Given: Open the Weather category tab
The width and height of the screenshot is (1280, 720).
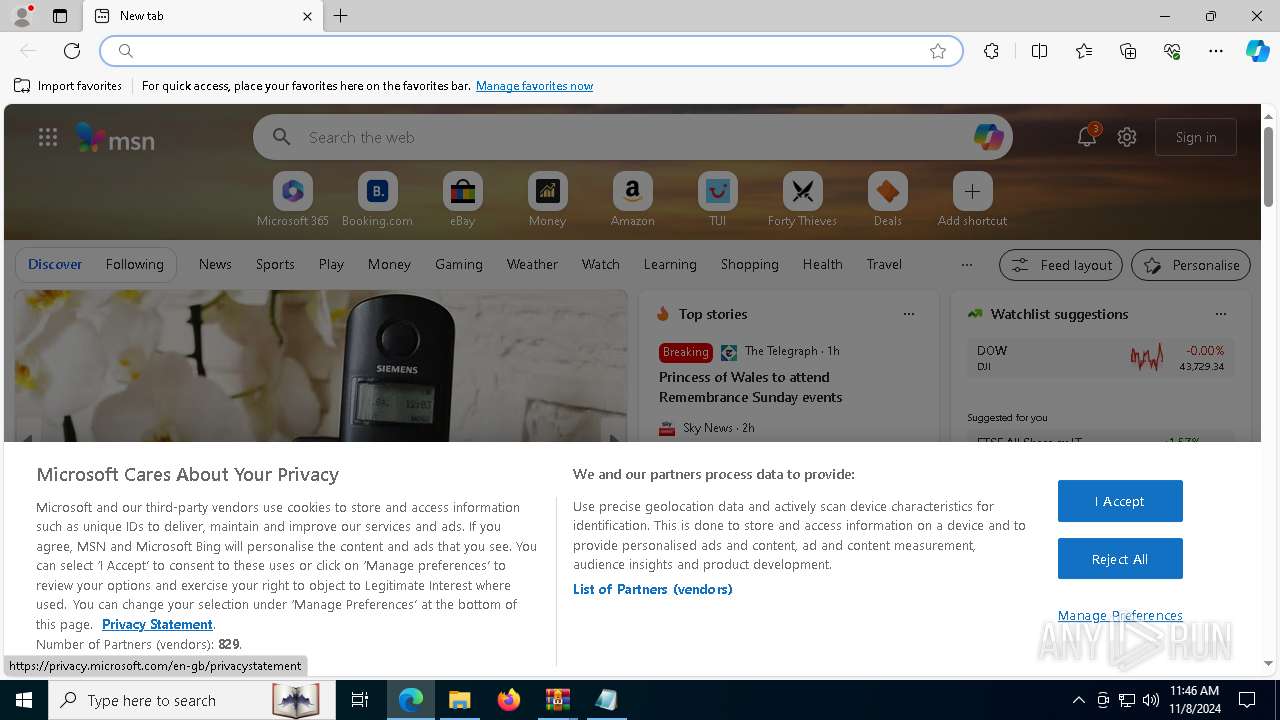Looking at the screenshot, I should tap(532, 264).
